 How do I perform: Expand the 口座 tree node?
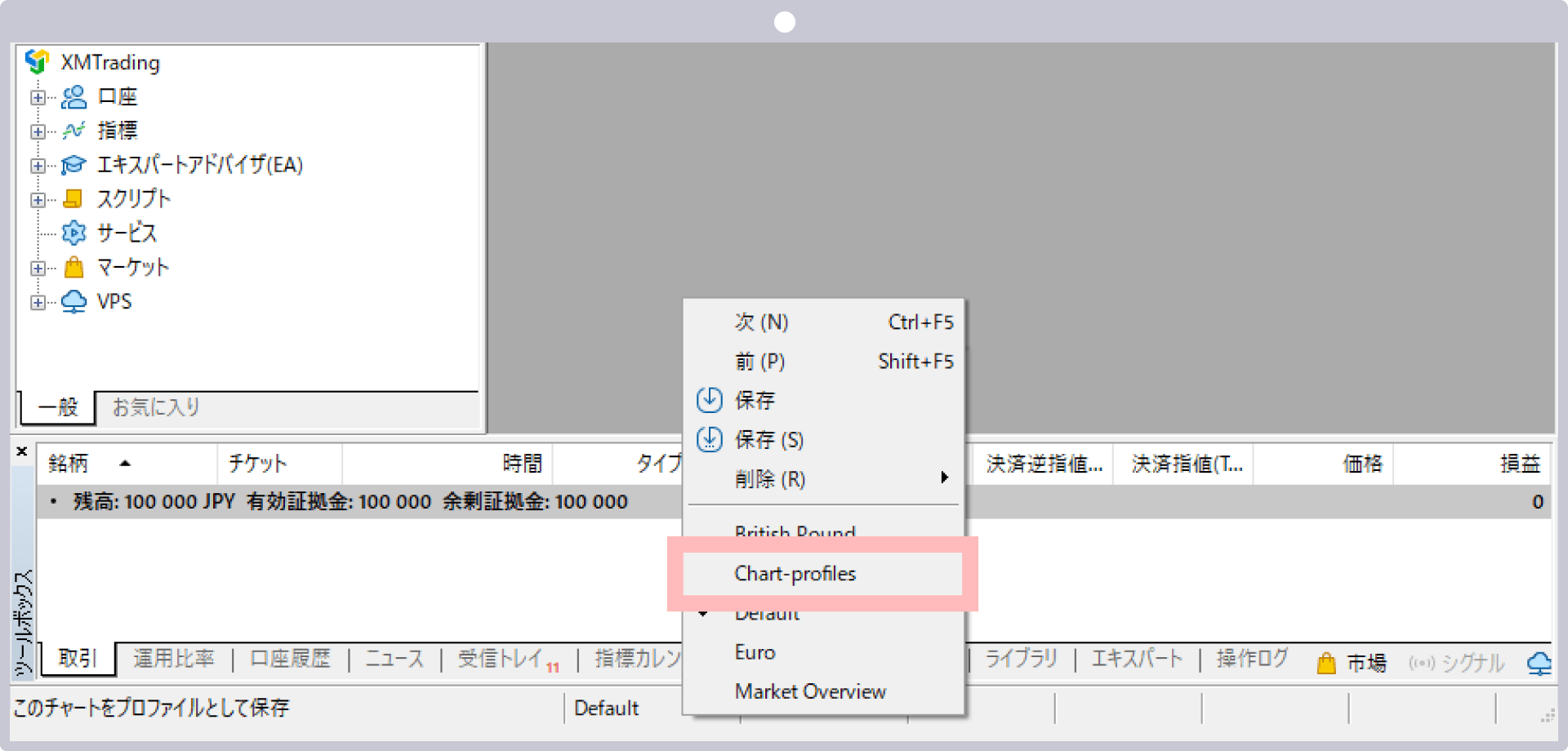pyautogui.click(x=38, y=96)
